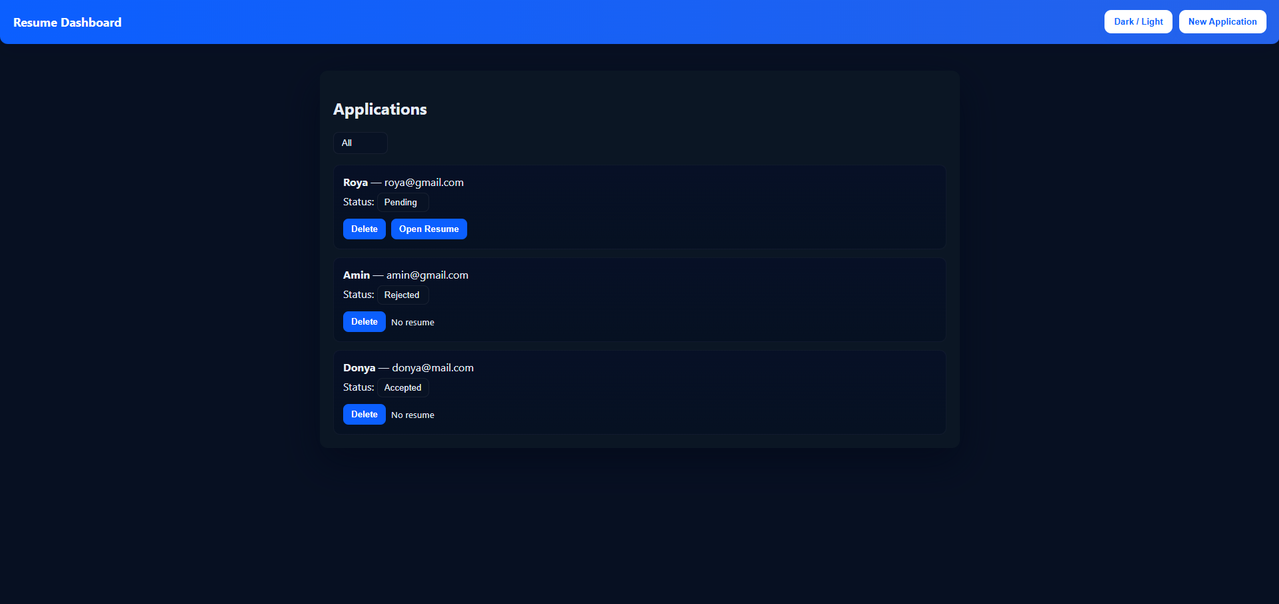Open Resume for Roya
This screenshot has height=604, width=1279.
pos(429,229)
